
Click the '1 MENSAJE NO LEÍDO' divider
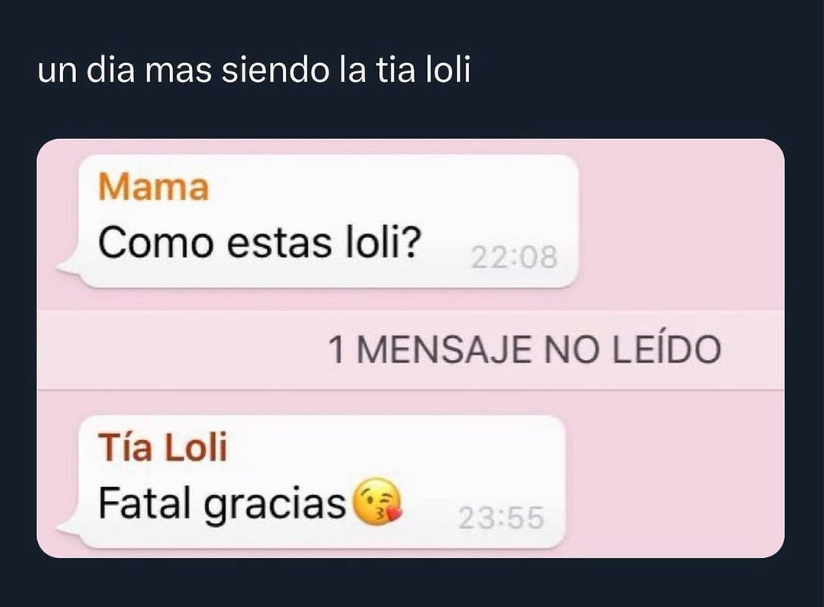pos(411,349)
